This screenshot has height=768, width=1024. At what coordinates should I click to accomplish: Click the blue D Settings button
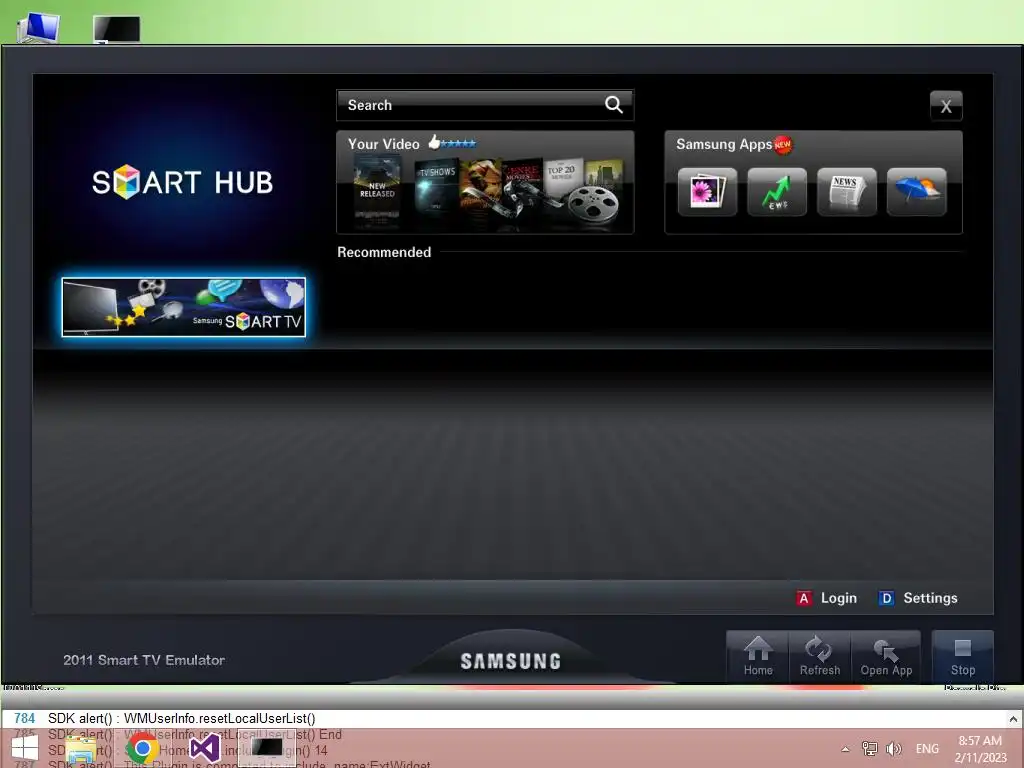(x=918, y=598)
